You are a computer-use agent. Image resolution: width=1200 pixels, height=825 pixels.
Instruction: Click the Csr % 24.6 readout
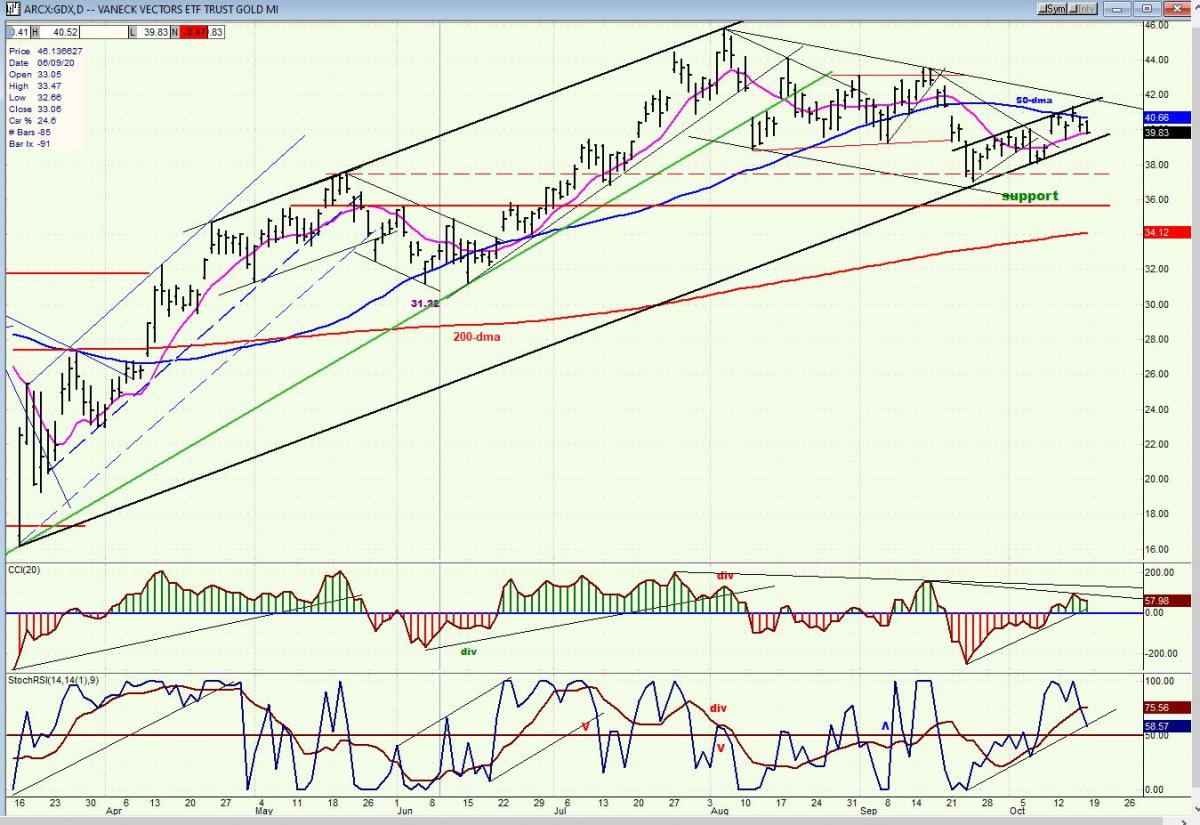click(x=32, y=121)
